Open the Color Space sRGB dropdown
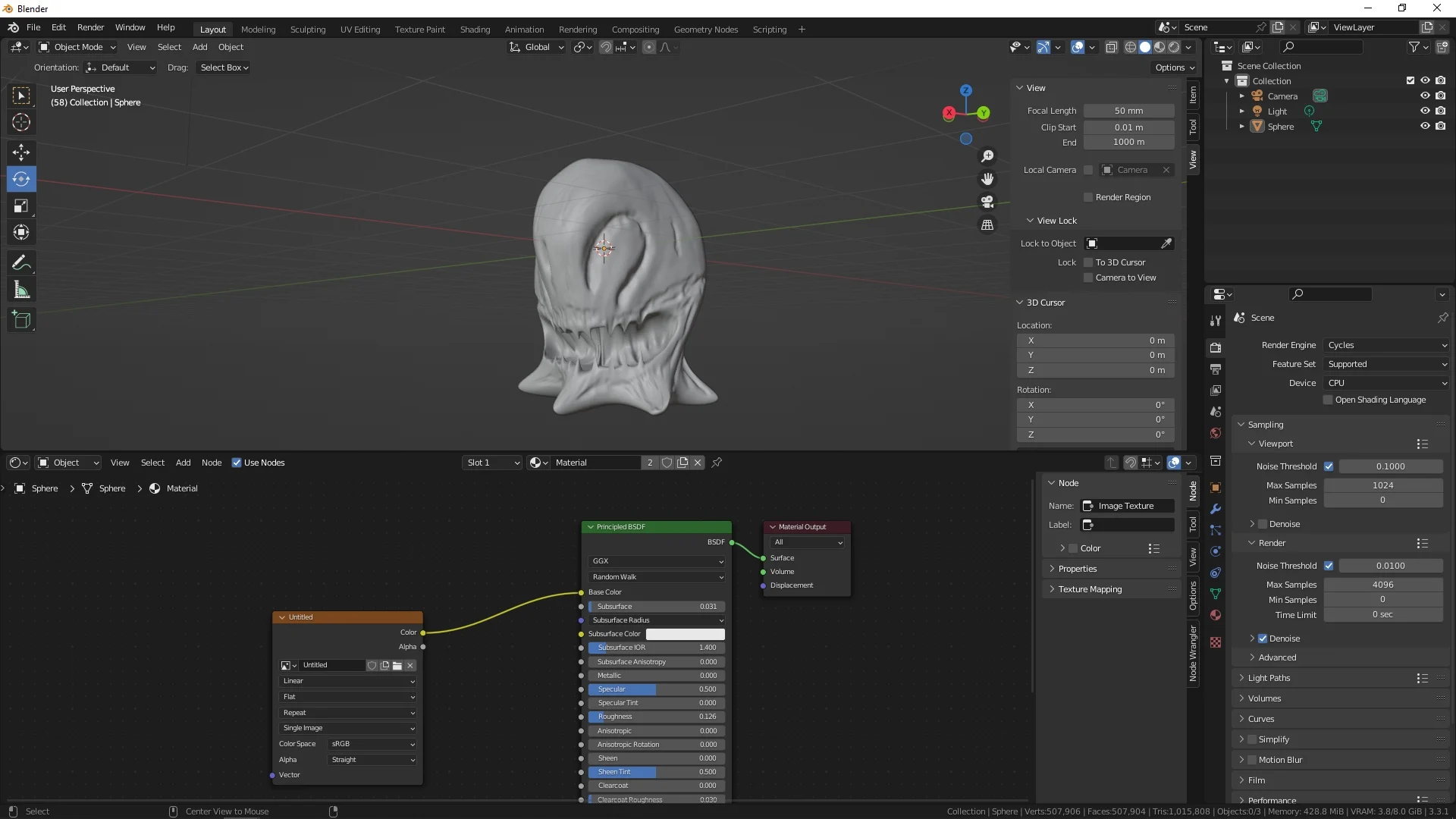Viewport: 1456px width, 819px height. coord(372,744)
